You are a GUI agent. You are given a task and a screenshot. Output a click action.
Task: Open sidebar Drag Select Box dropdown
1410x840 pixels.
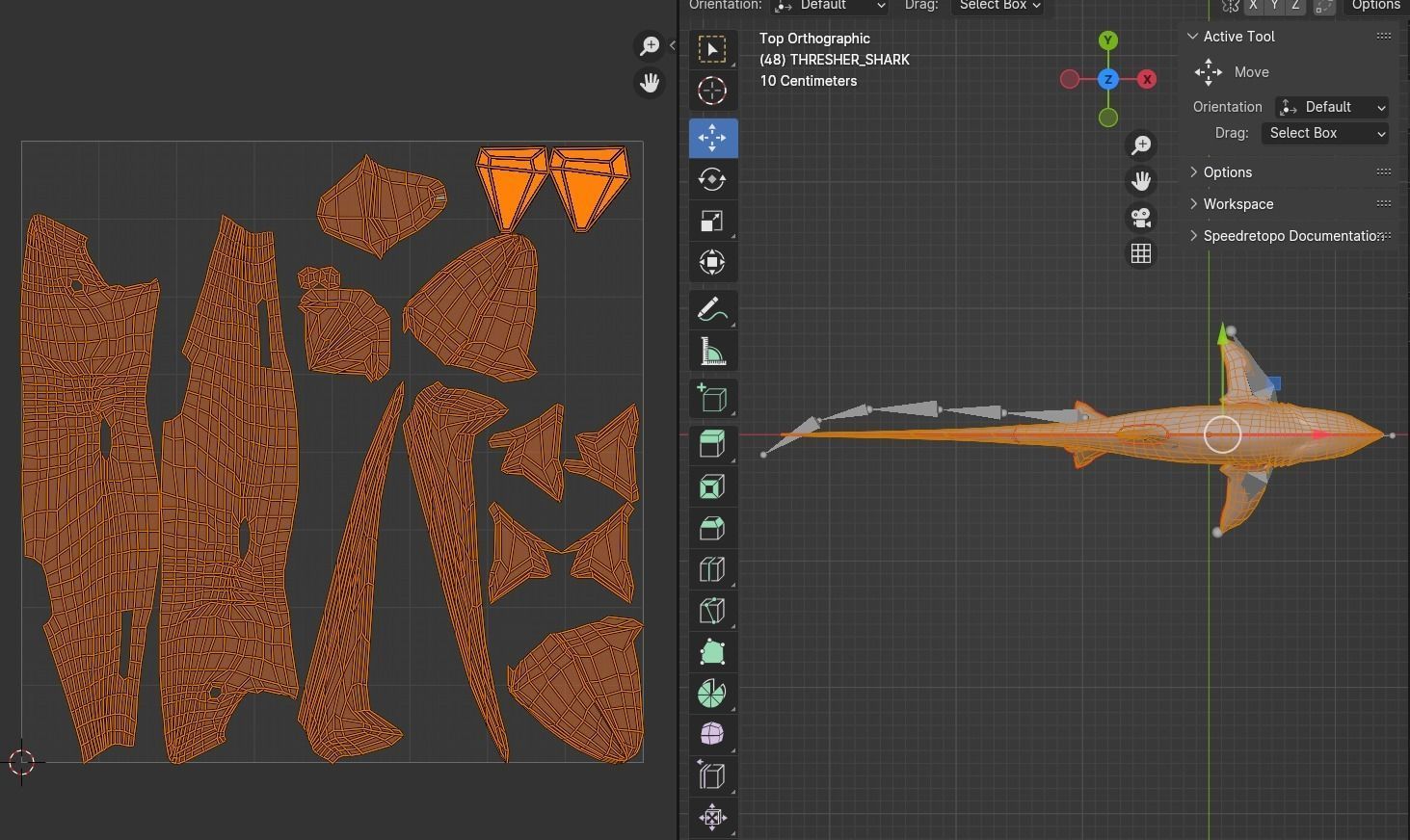[1325, 133]
